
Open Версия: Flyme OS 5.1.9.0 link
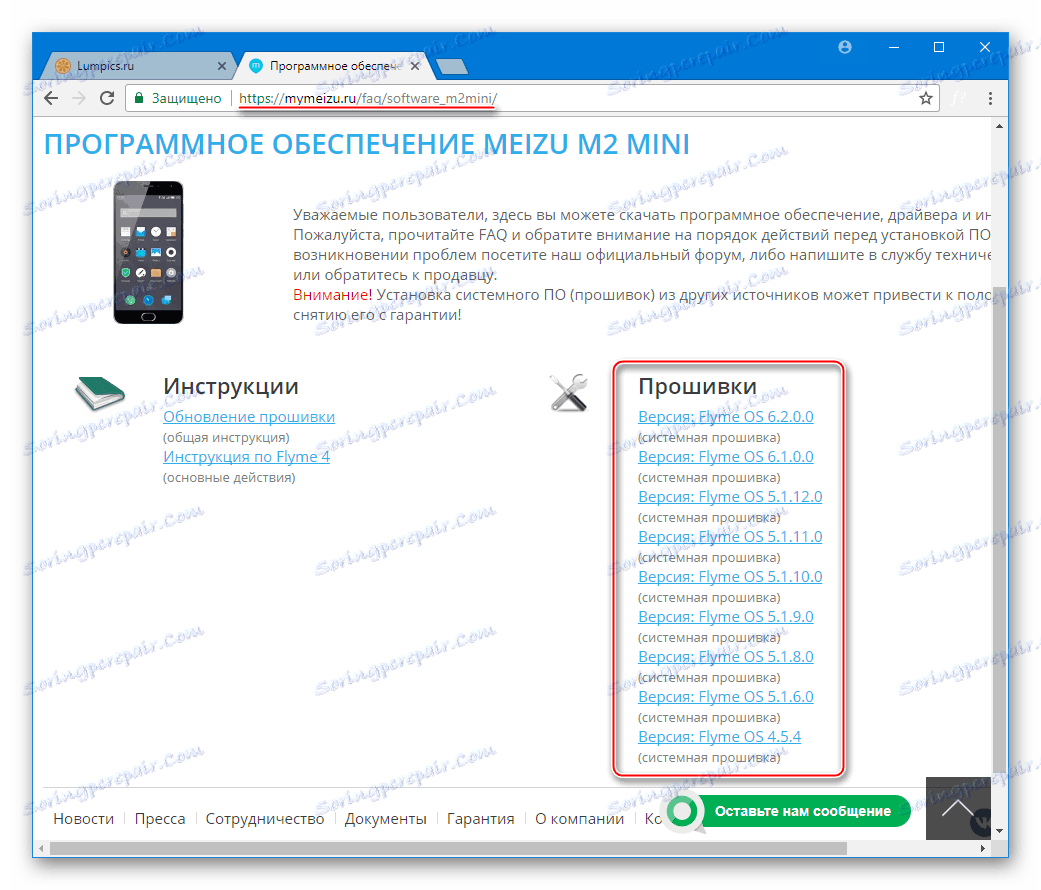pyautogui.click(x=726, y=617)
